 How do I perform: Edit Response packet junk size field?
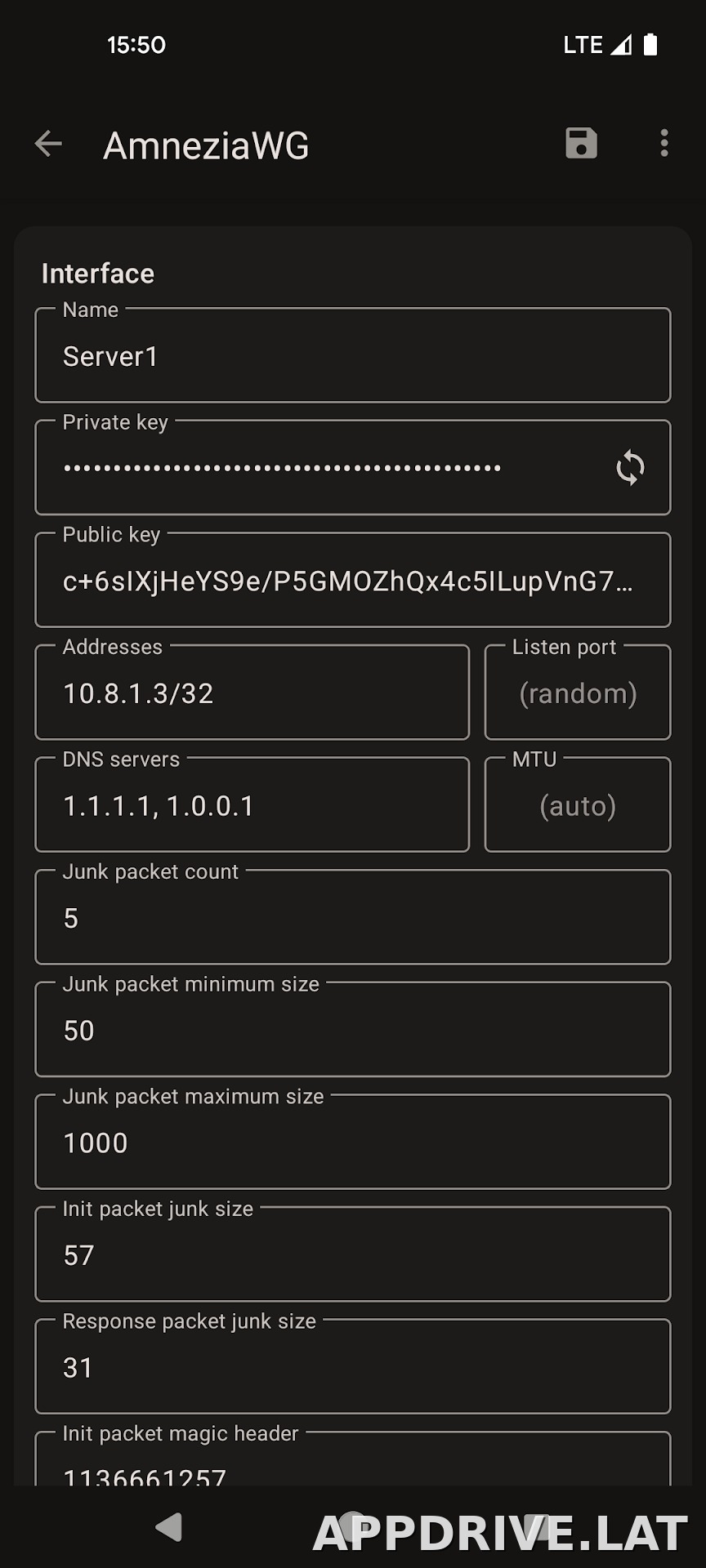click(353, 1366)
